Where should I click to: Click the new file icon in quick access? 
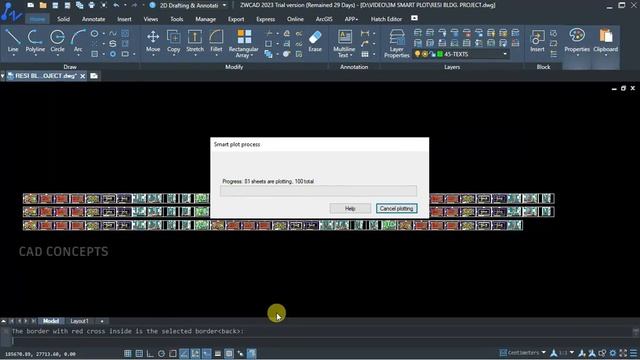(x=31, y=5)
